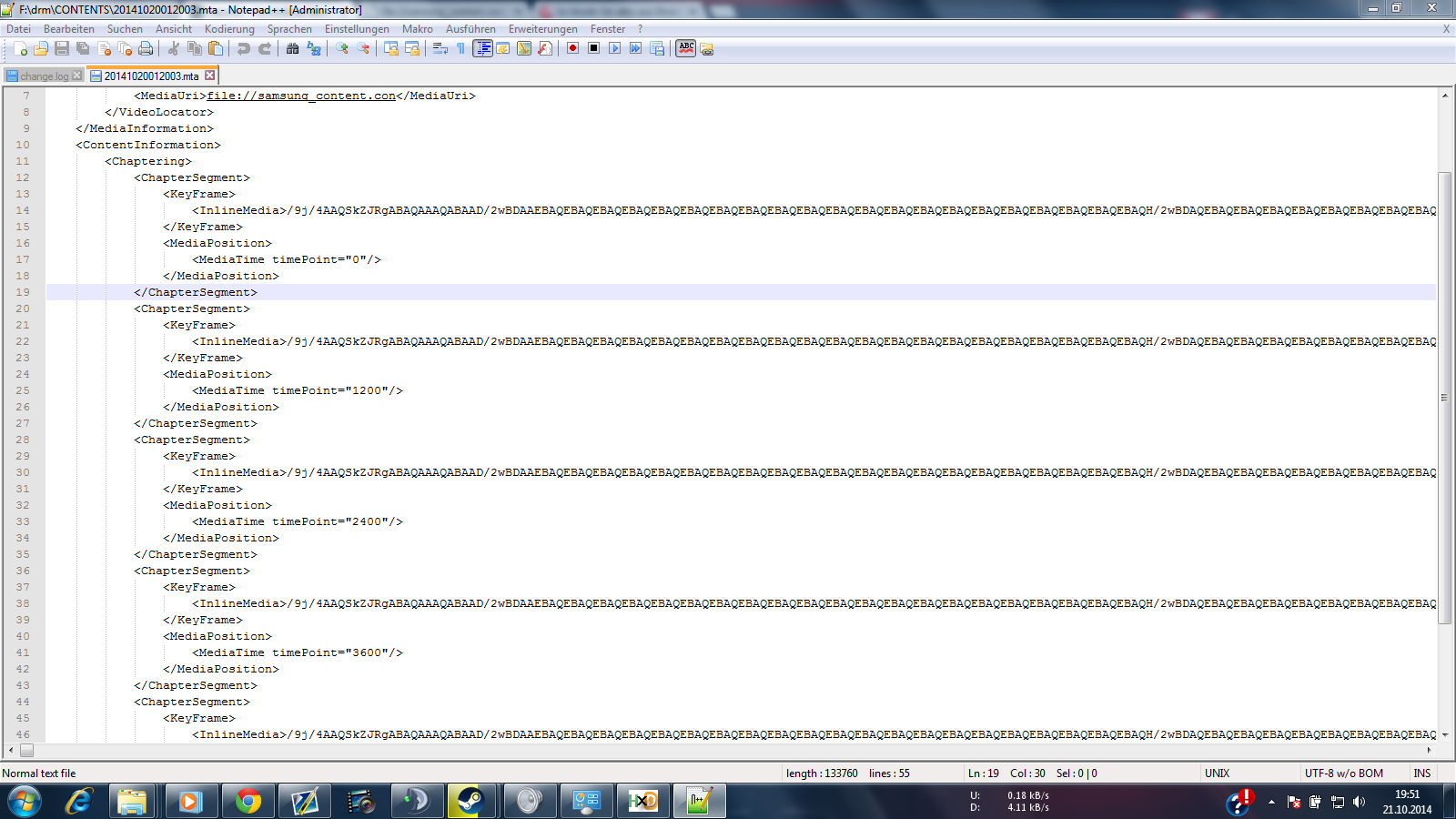The width and height of the screenshot is (1456, 819).
Task: Open the Replace toolbar icon
Action: tap(314, 48)
